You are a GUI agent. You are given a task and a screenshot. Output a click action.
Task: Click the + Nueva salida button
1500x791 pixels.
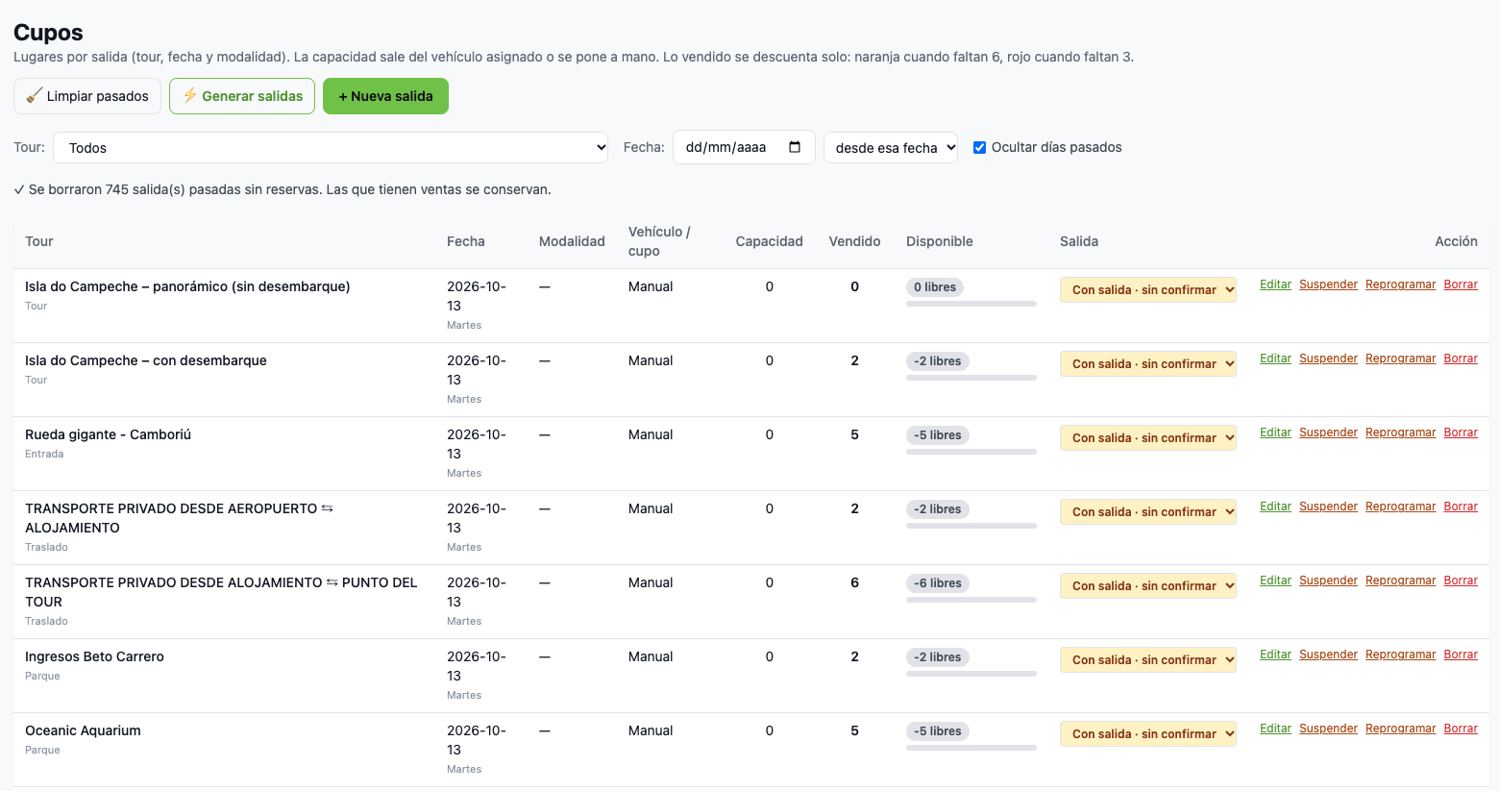pyautogui.click(x=386, y=96)
